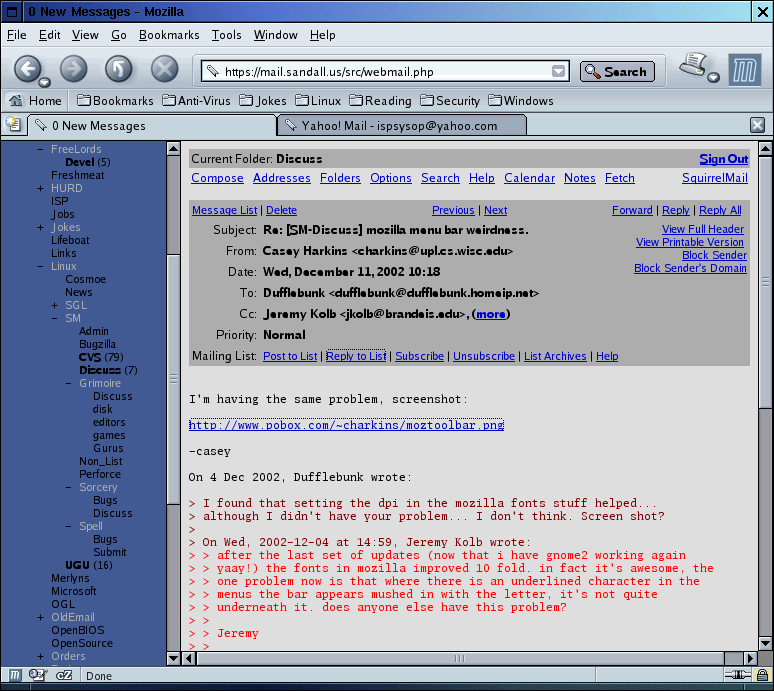Viewport: 774px width, 691px height.
Task: Open the Bookmarks menu in menu bar
Action: (169, 35)
